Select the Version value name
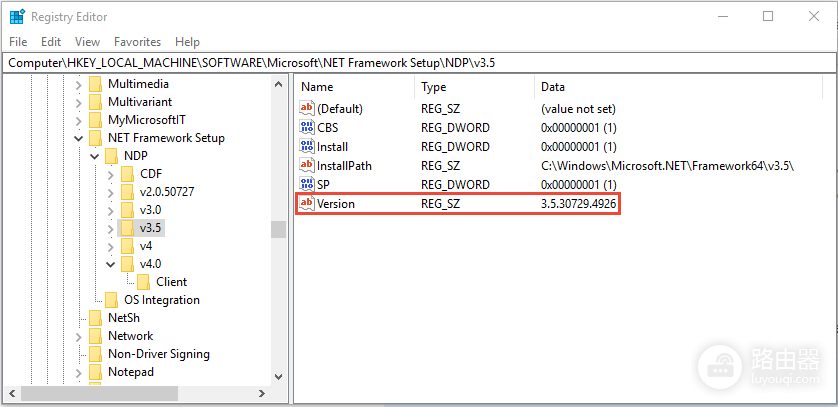 coord(336,204)
